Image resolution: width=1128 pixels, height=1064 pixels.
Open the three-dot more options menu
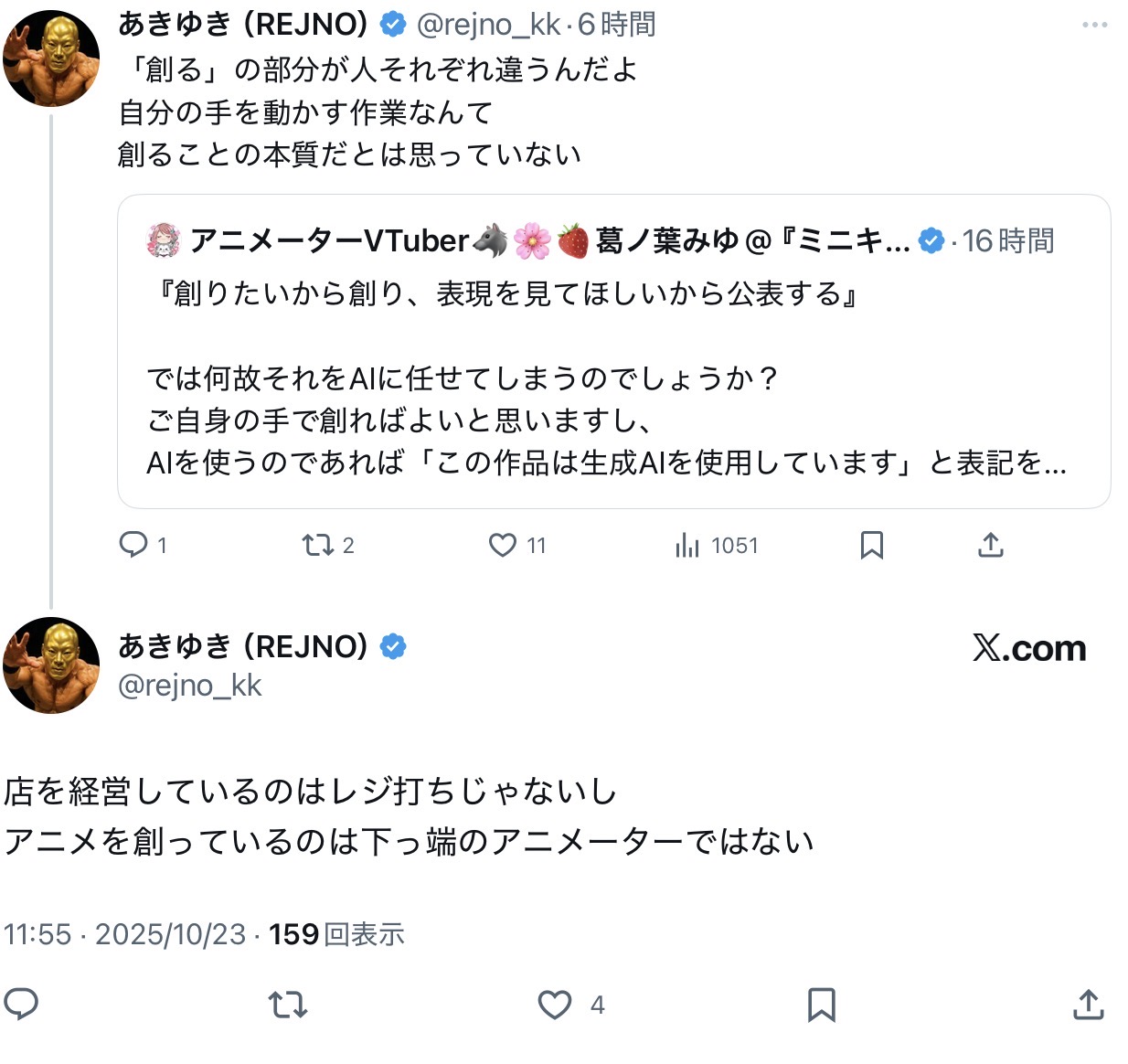pyautogui.click(x=1094, y=26)
